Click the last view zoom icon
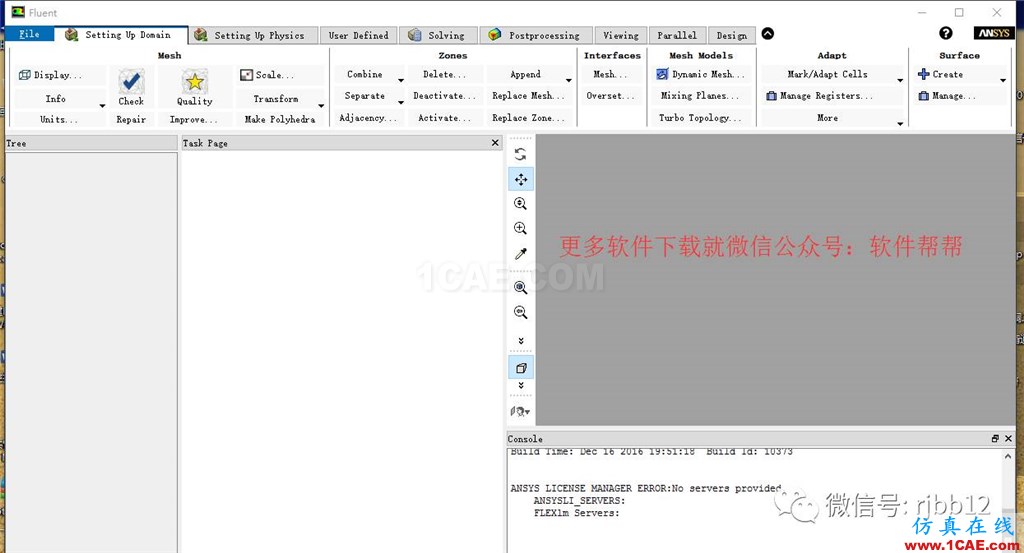Image resolution: width=1024 pixels, height=553 pixels. tap(520, 312)
